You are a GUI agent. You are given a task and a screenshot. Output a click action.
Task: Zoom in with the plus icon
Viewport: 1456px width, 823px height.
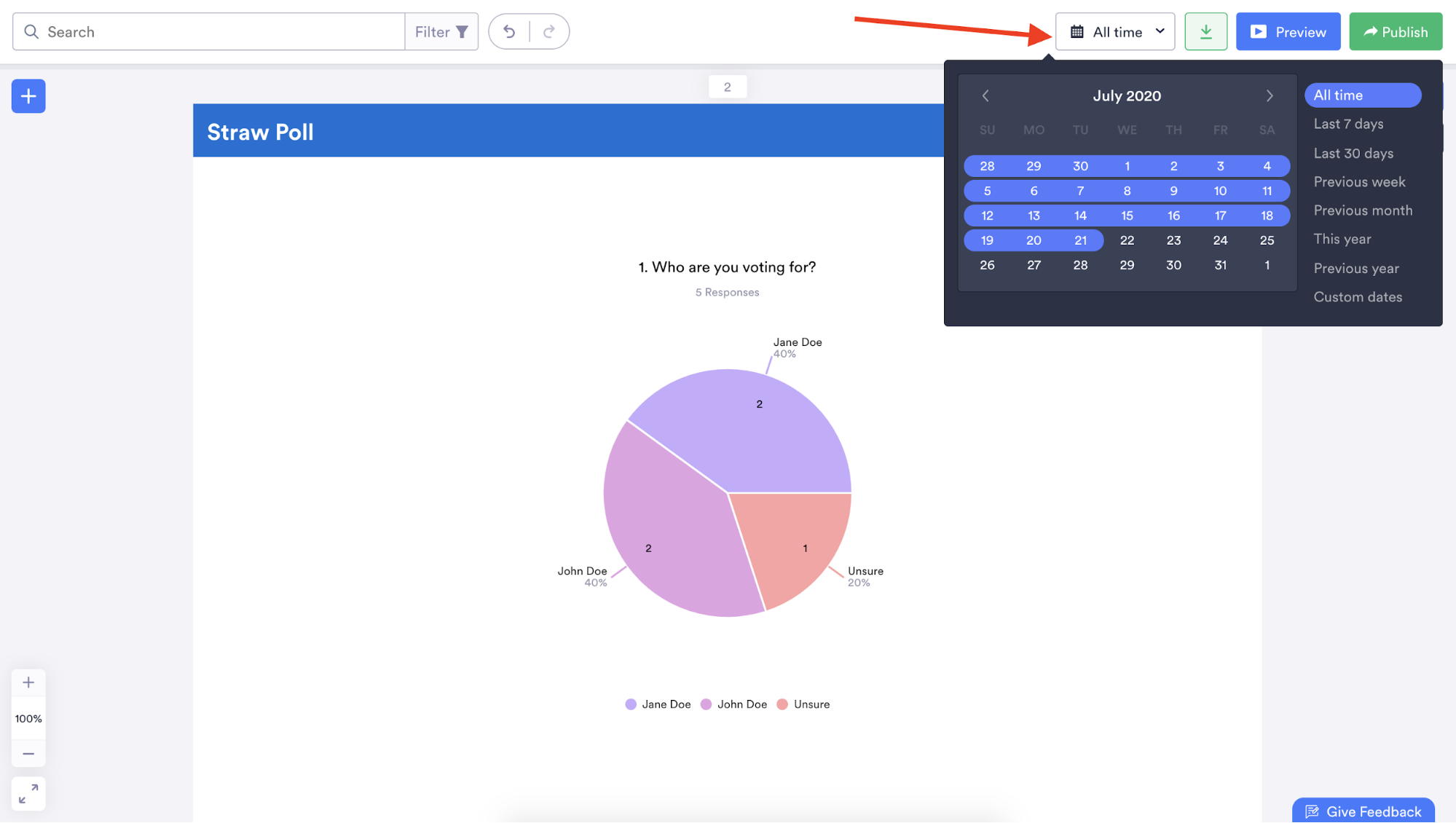(x=28, y=682)
